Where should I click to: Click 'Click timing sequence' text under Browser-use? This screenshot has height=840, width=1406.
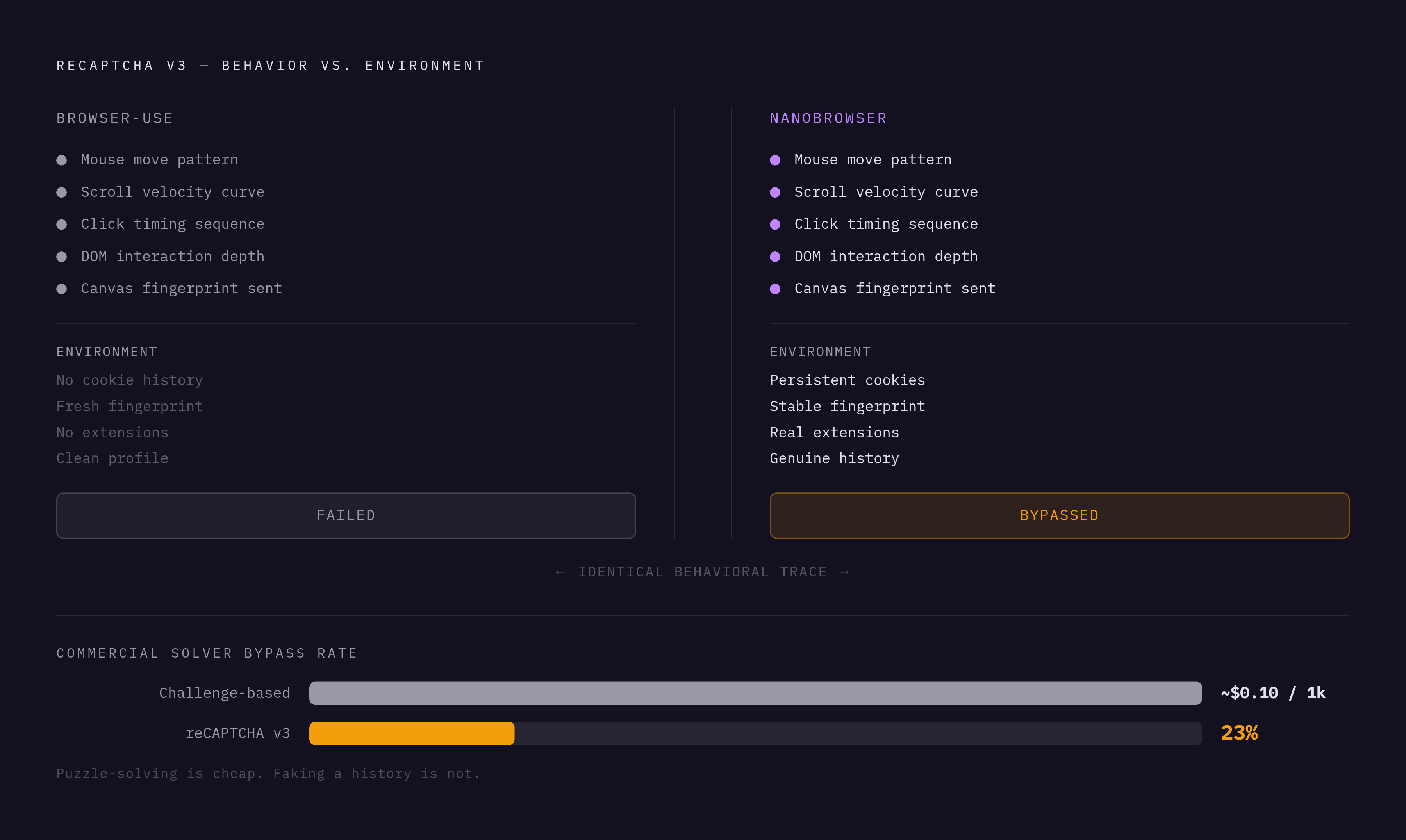point(173,224)
